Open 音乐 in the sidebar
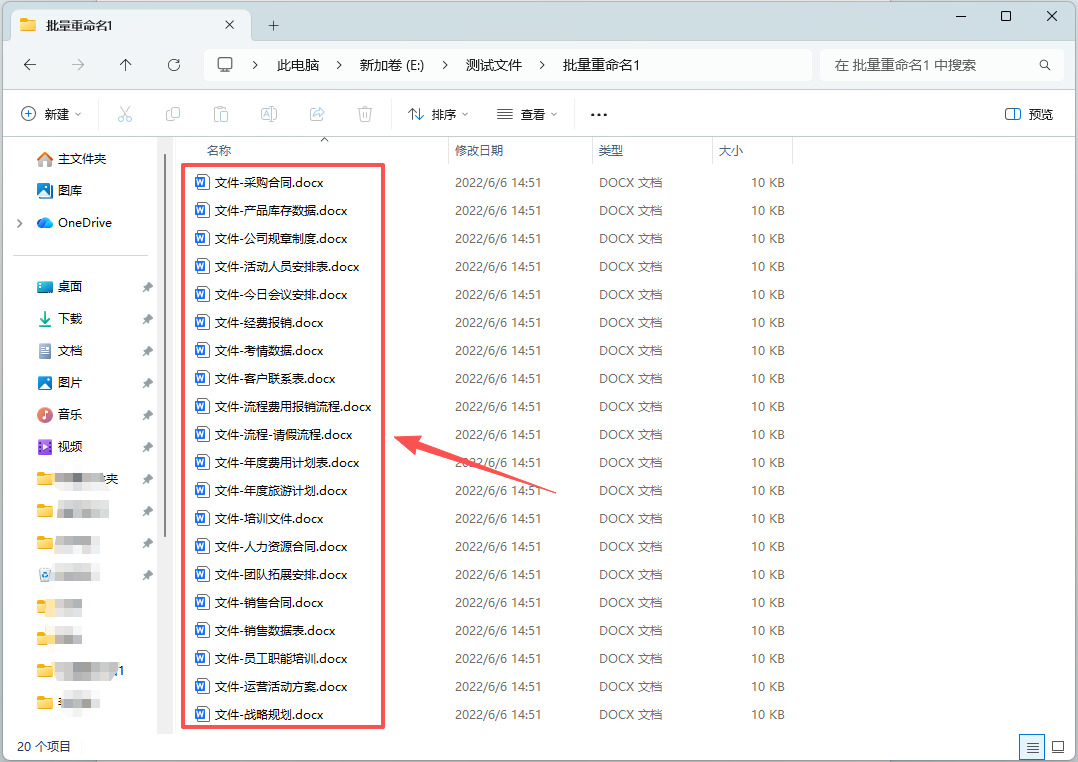 tap(60, 415)
